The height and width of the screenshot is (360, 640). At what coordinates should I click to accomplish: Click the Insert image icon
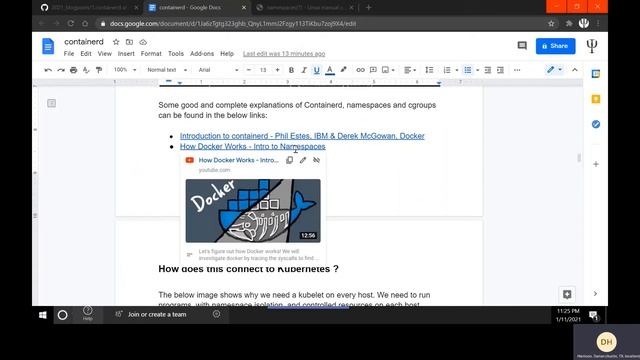(x=385, y=70)
